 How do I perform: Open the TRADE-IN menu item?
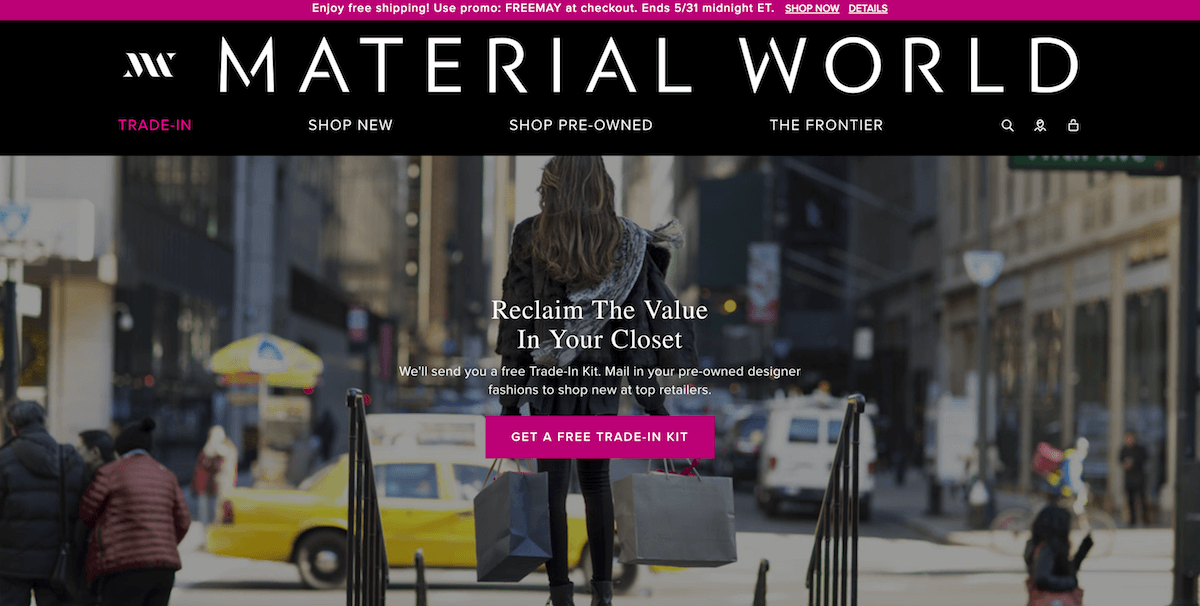(x=155, y=125)
